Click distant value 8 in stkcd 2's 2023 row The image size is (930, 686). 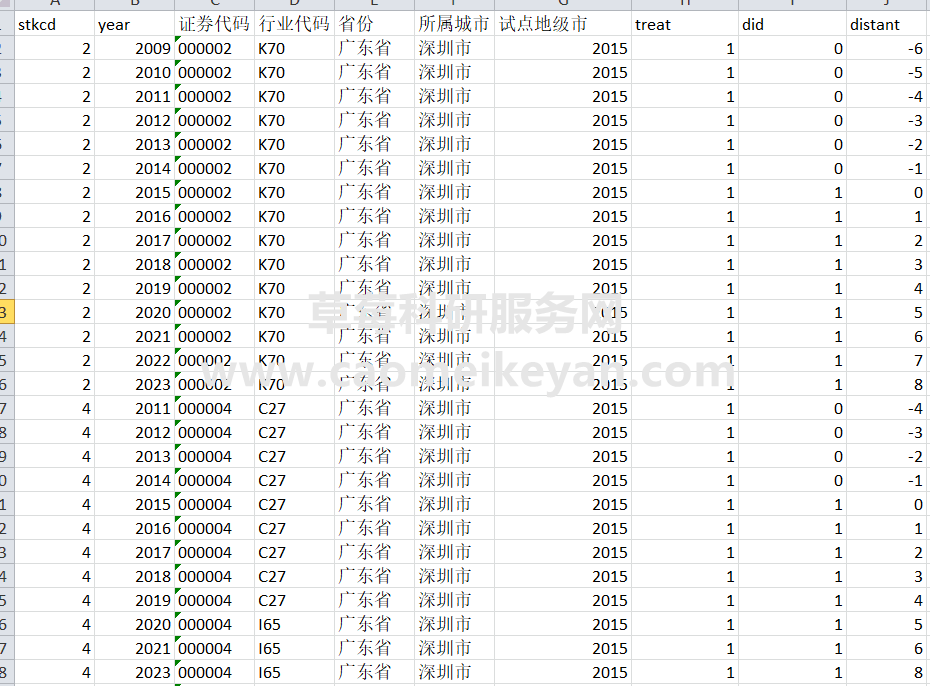tap(888, 385)
